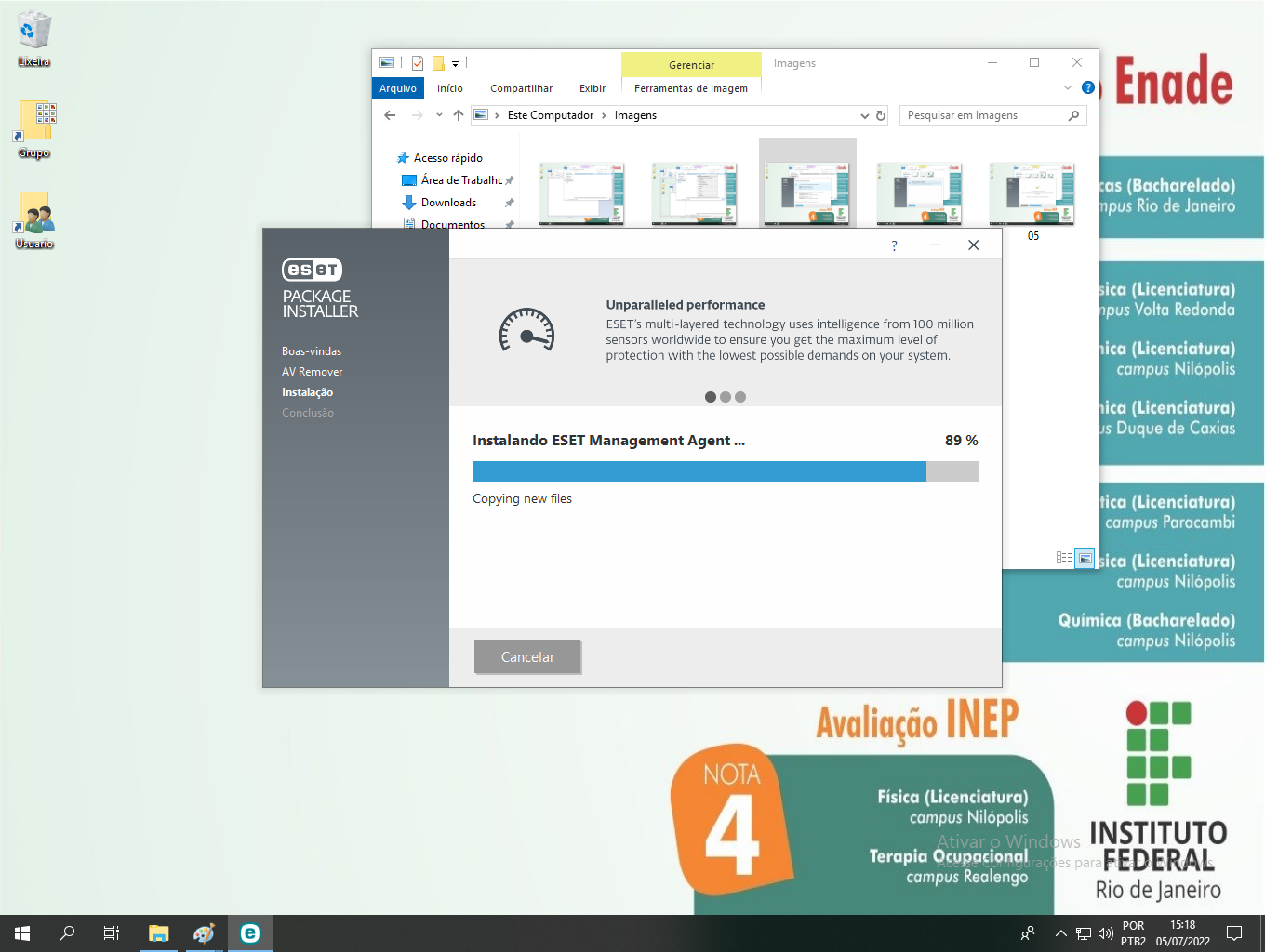Switch to details list view in Explorer
Image resolution: width=1265 pixels, height=952 pixels.
[1064, 558]
